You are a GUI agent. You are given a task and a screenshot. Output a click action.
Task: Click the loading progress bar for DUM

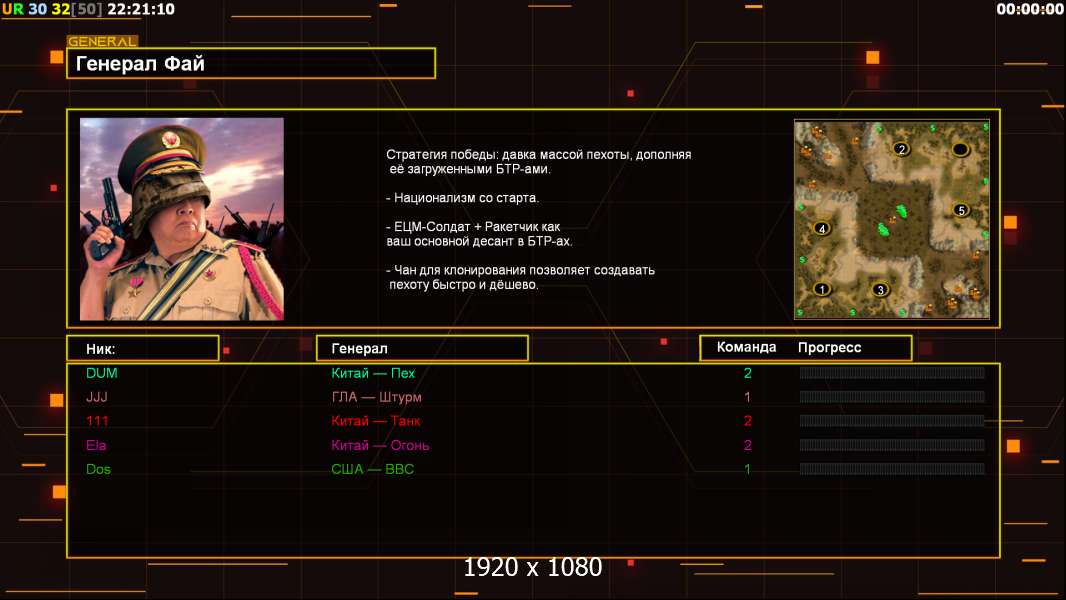point(892,372)
